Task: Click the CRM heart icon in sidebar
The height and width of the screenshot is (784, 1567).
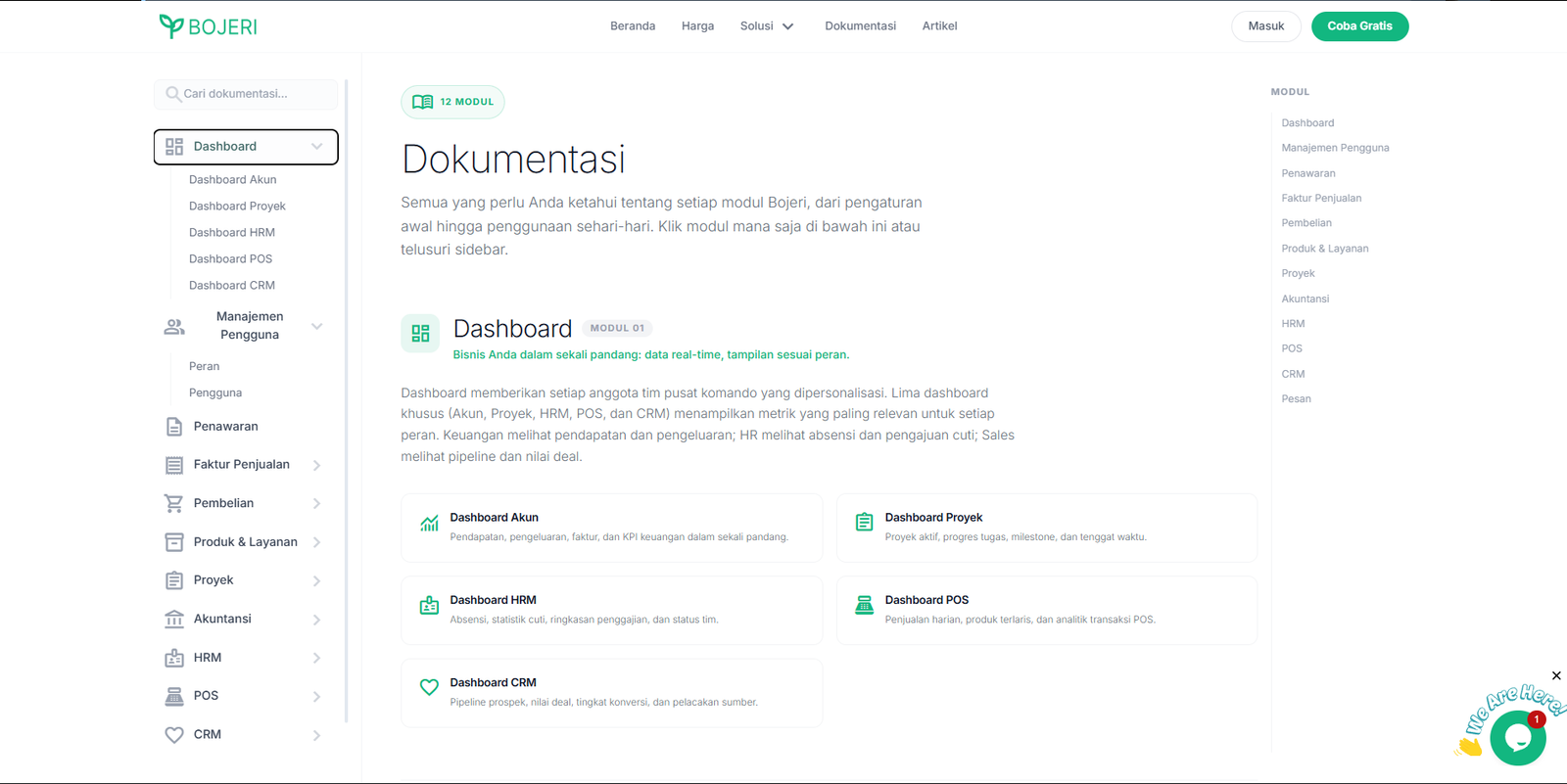Action: pos(174,735)
